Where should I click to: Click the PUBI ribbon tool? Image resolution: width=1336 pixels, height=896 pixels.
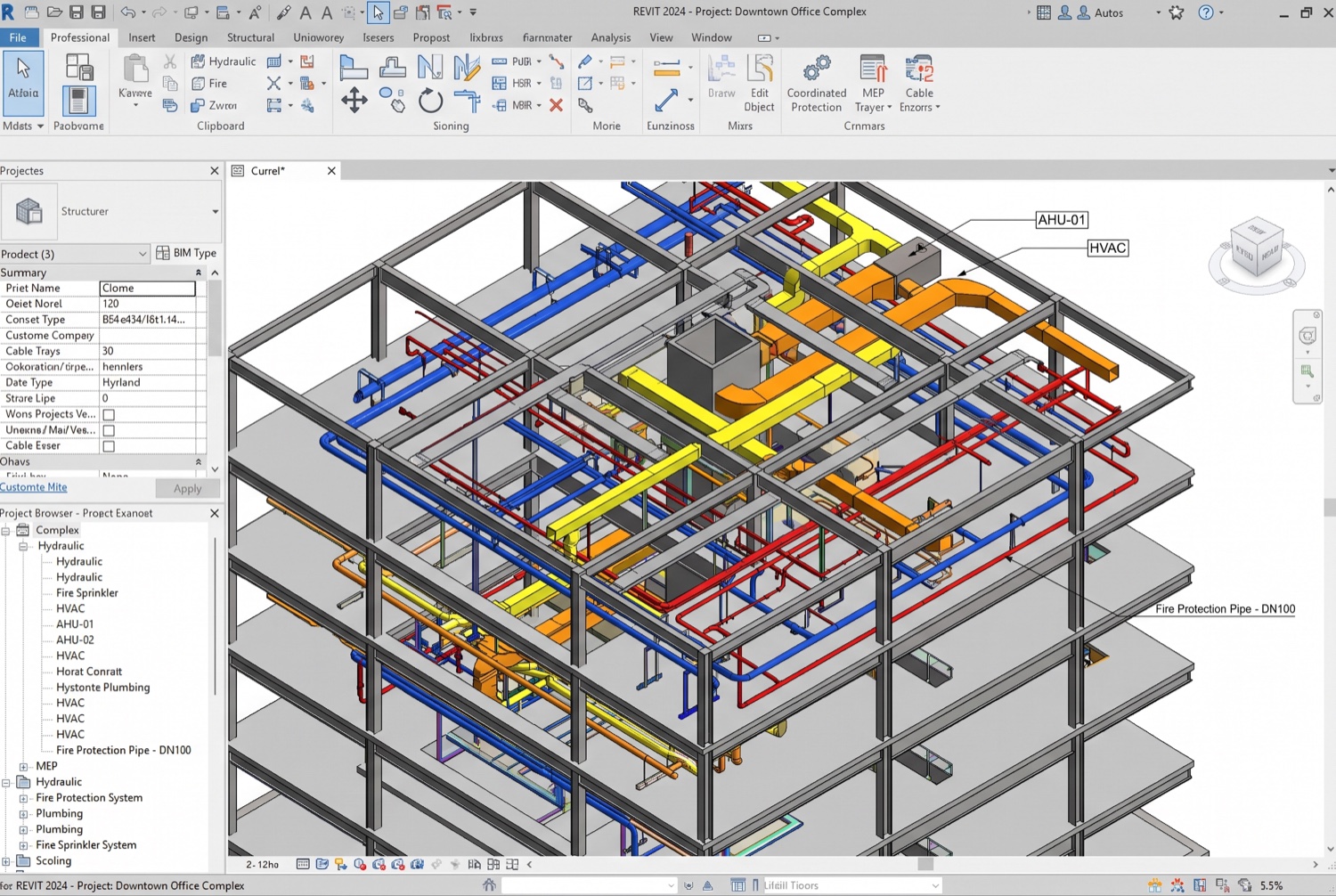[517, 61]
